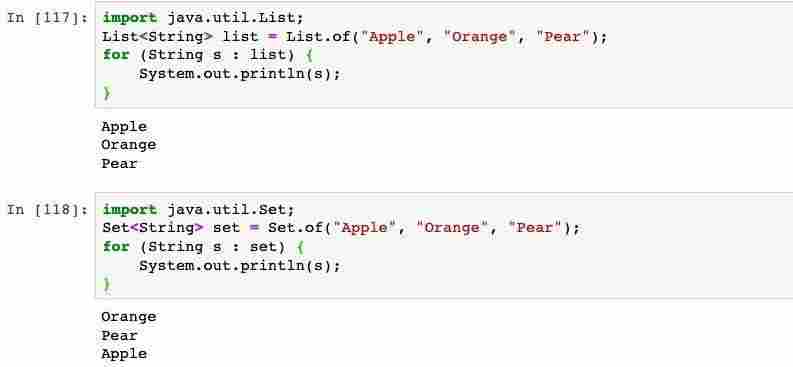This screenshot has width=793, height=367.
Task: Click System.out.println(s) in cell 117
Action: tap(240, 74)
